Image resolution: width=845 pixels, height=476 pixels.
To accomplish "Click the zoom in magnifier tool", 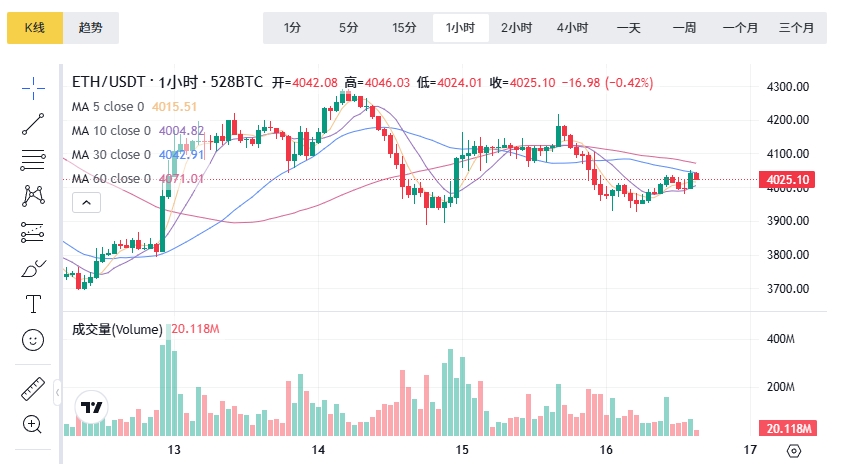I will click(33, 424).
